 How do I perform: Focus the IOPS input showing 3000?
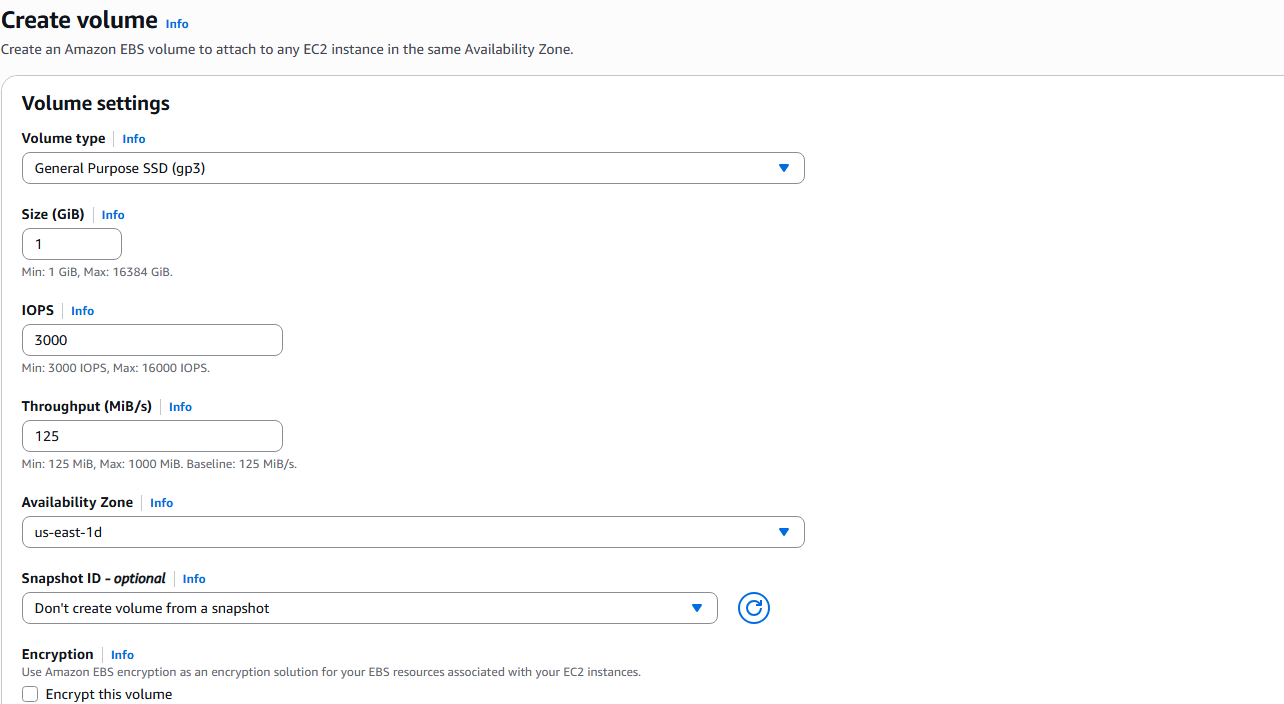pyautogui.click(x=152, y=340)
